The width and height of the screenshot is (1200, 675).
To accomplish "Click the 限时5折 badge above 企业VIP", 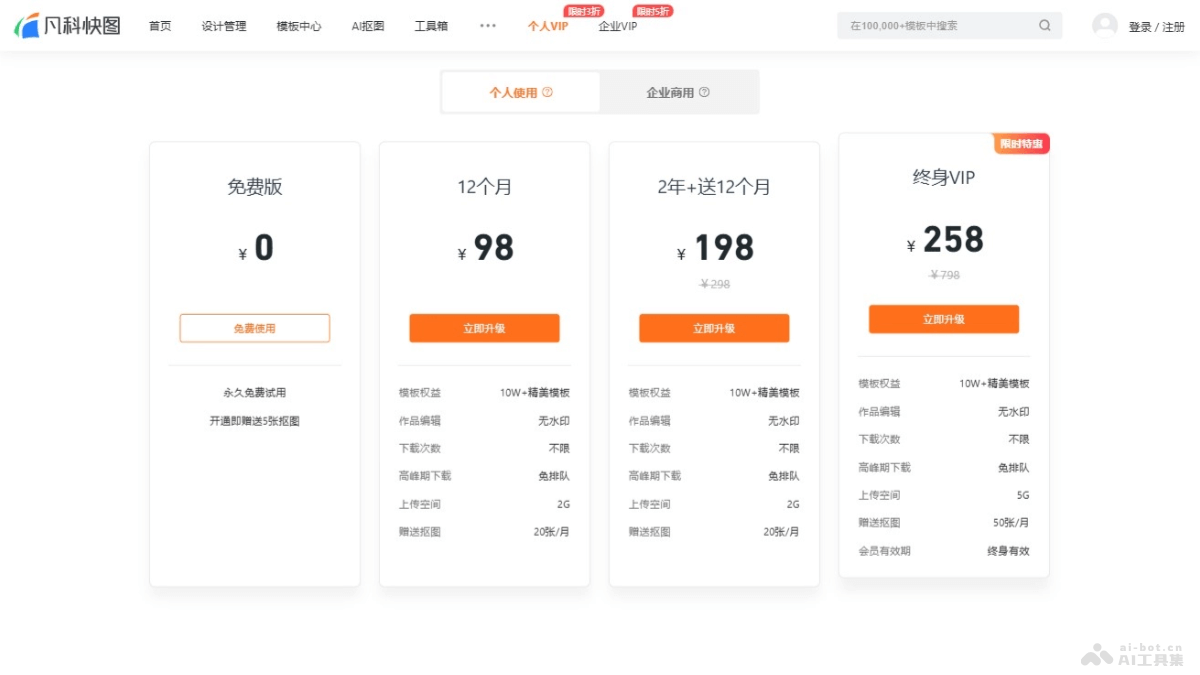I will [650, 11].
